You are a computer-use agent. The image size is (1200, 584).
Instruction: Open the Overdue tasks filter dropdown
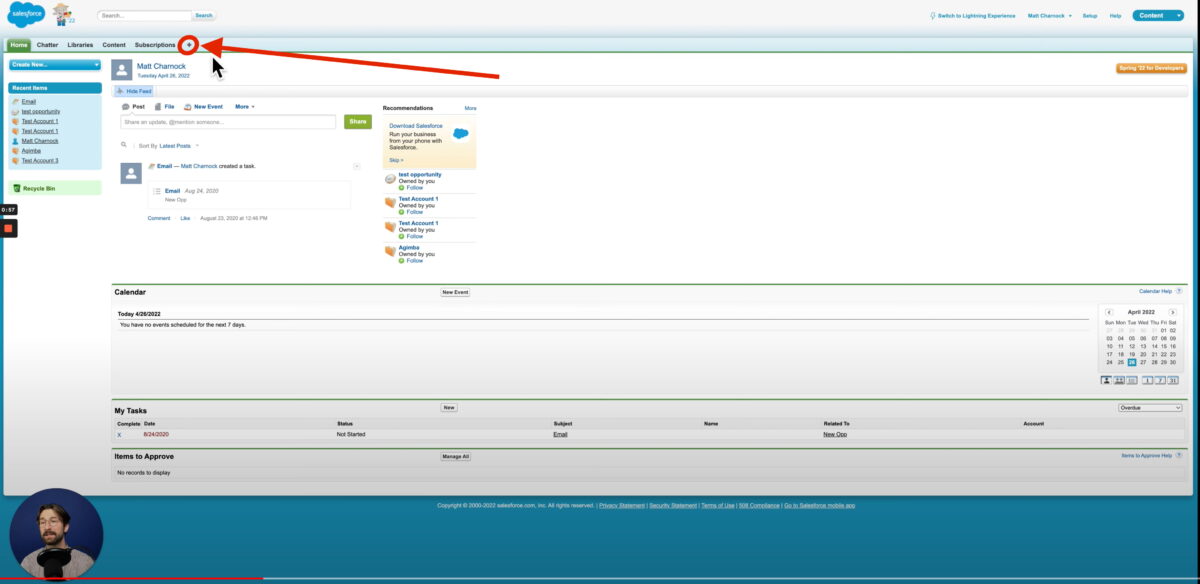(1149, 408)
